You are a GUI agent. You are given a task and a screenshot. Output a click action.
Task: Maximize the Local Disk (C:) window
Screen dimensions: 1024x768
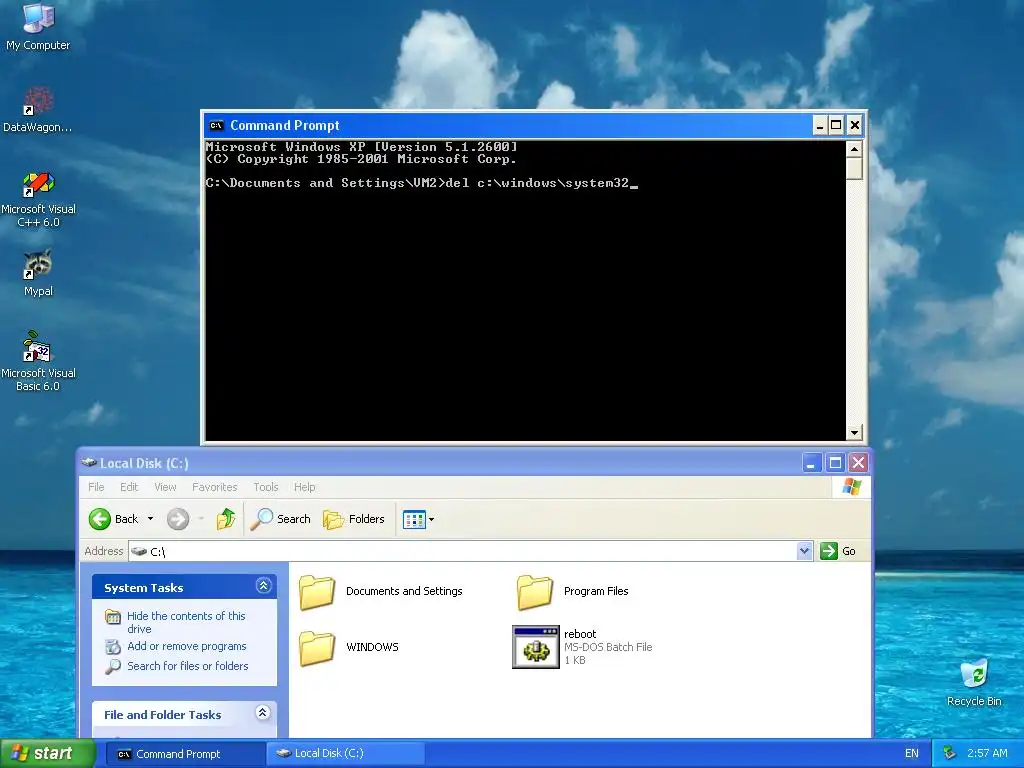pos(835,463)
